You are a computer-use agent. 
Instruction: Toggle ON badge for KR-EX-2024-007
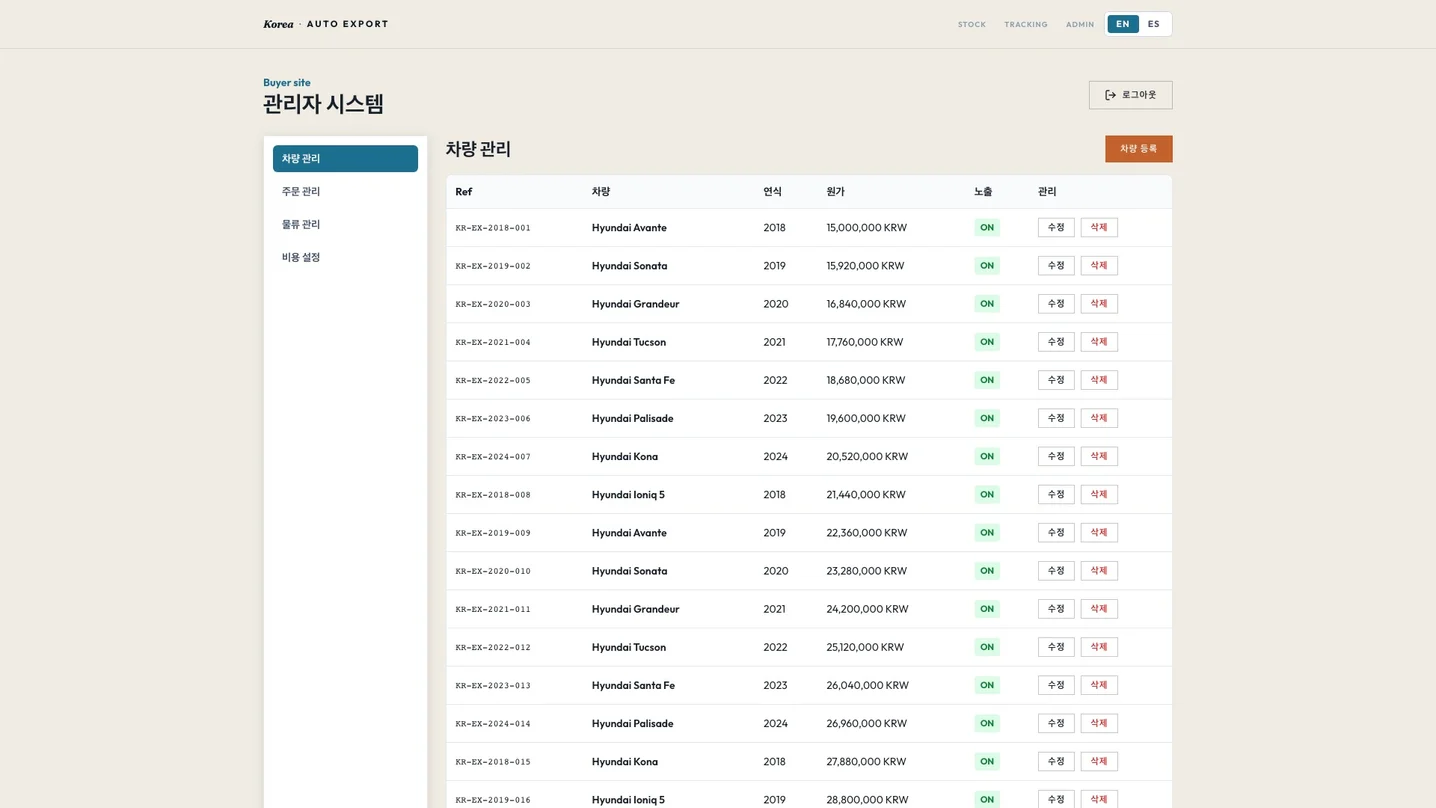click(987, 456)
